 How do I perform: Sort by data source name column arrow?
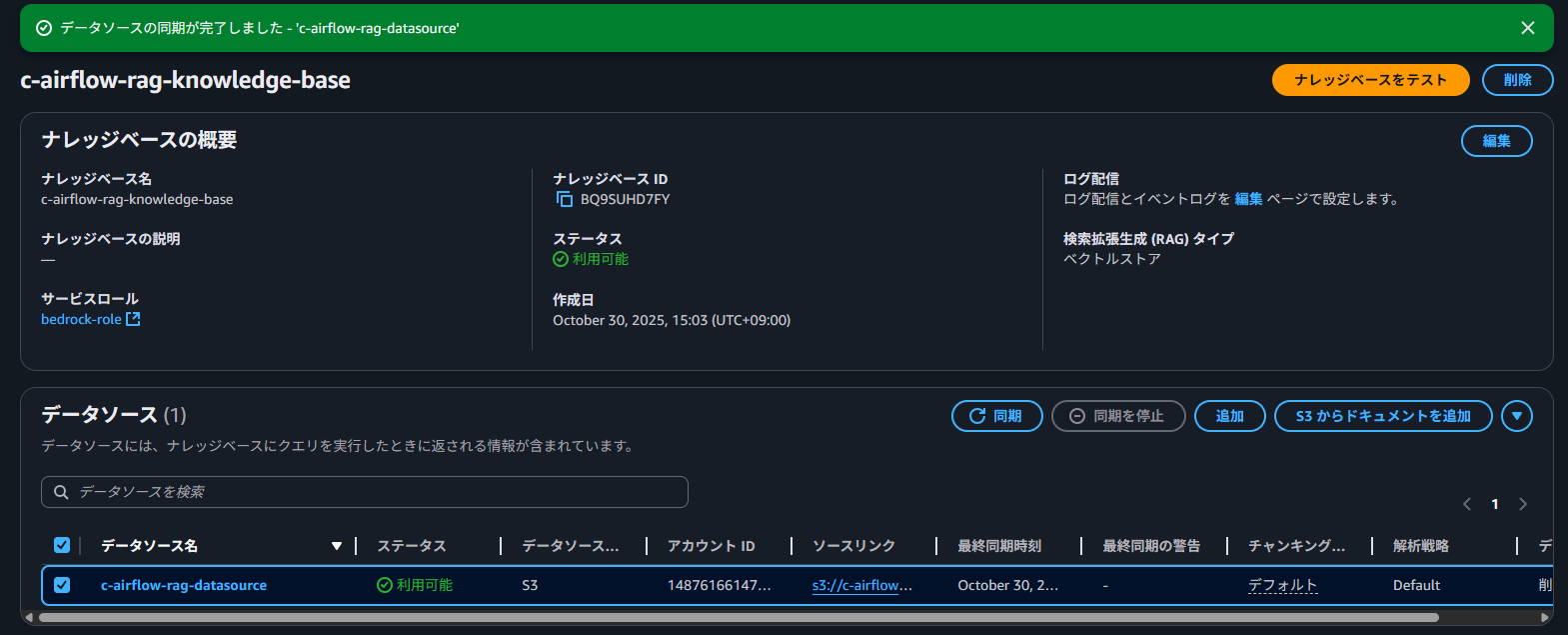[x=337, y=546]
